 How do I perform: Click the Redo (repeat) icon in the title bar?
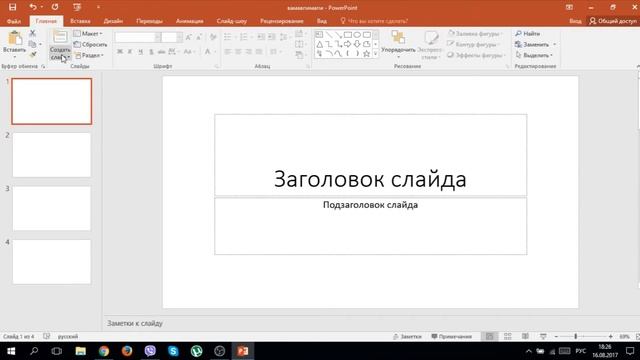(55, 7)
